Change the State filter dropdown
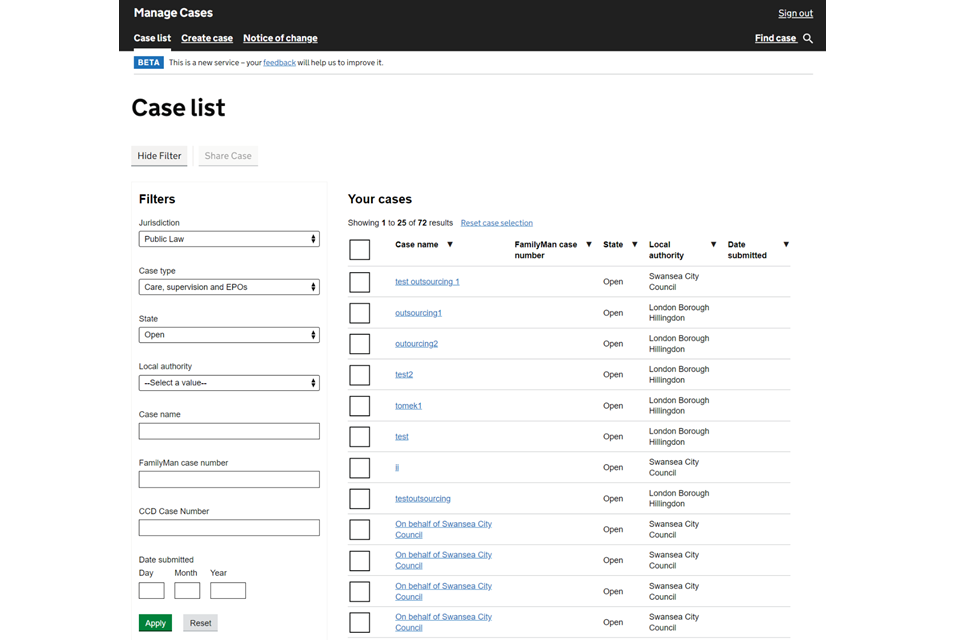The height and width of the screenshot is (640, 960). [x=229, y=335]
